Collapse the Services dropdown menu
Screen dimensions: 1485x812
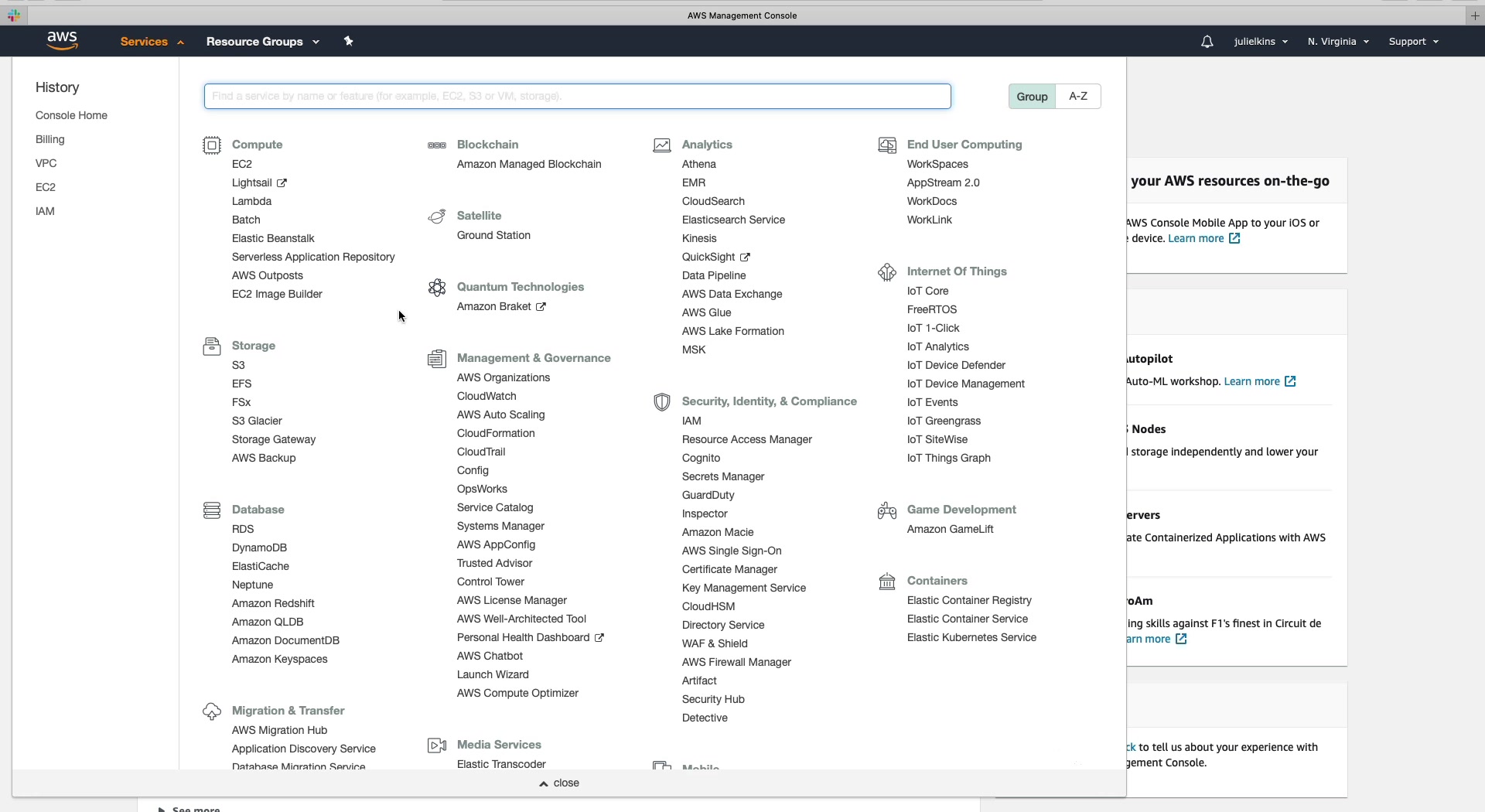click(x=152, y=42)
